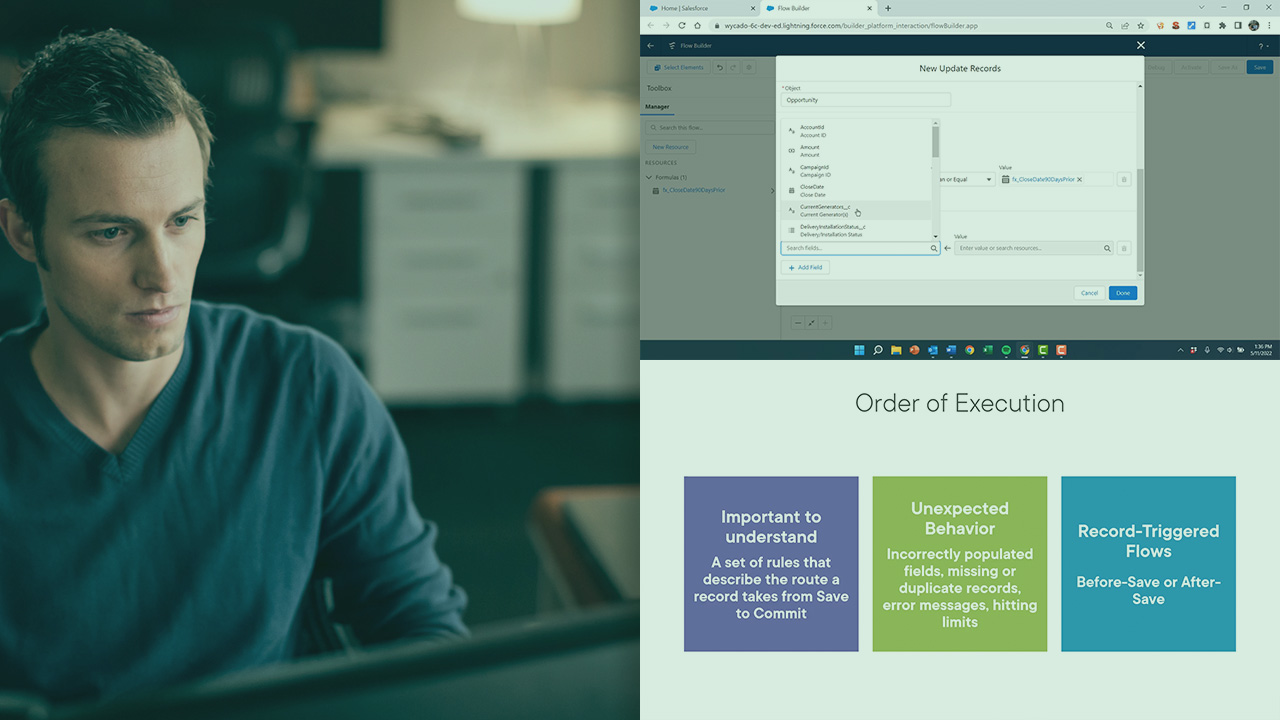Cancel the Update Records dialog
The width and height of the screenshot is (1280, 720).
[x=1089, y=293]
